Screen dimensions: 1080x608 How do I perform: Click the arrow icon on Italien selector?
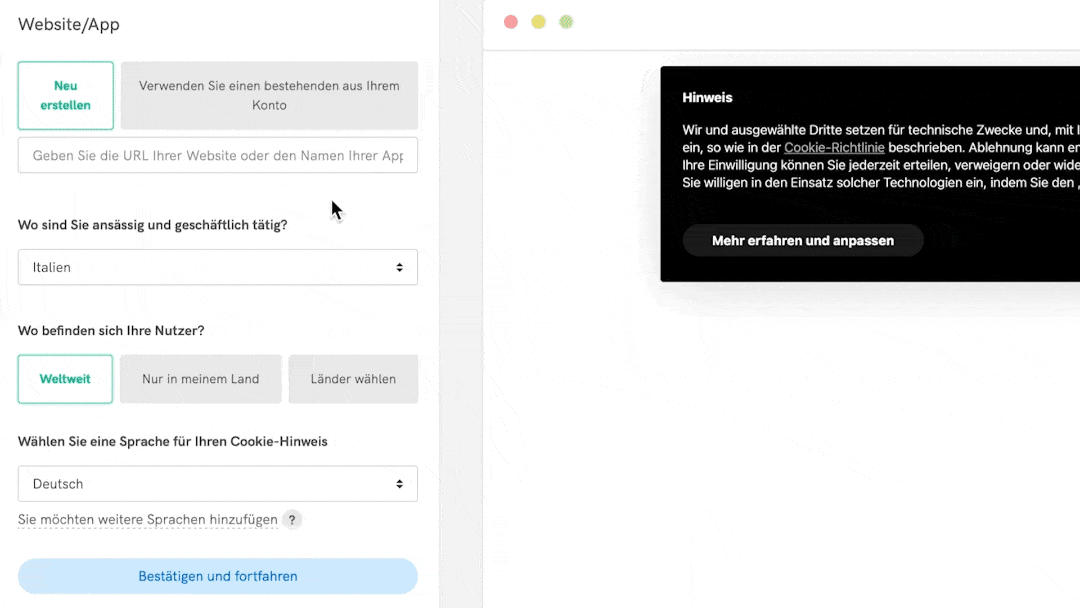[x=399, y=268]
